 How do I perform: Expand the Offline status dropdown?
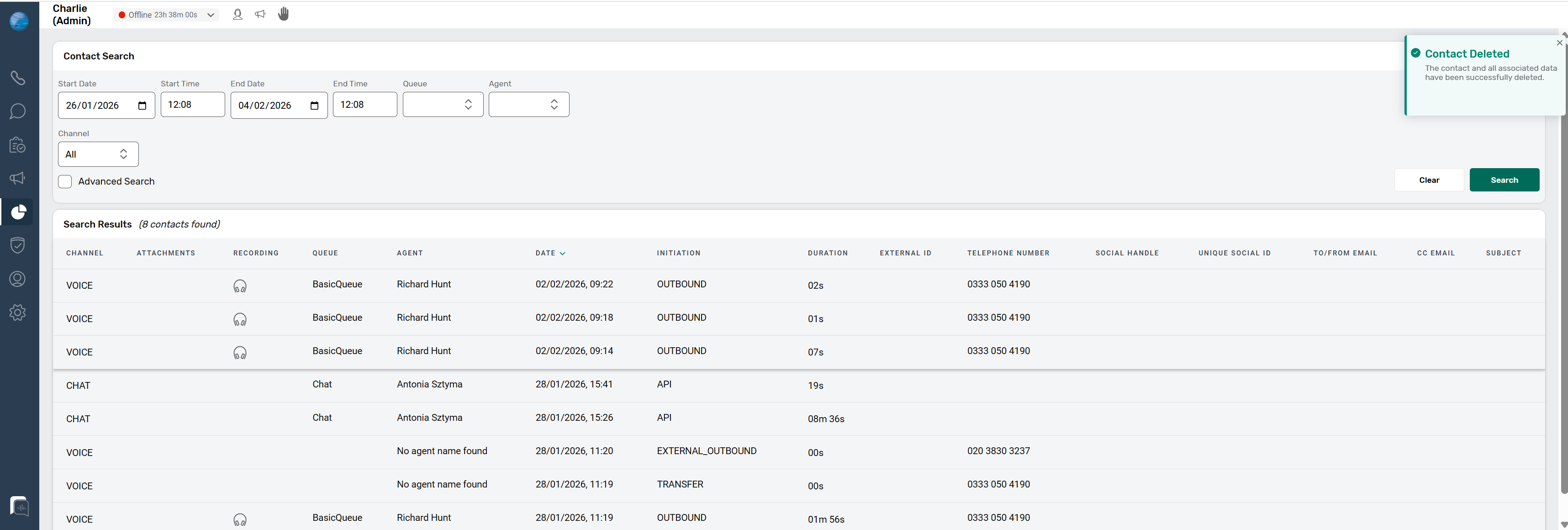coord(166,15)
